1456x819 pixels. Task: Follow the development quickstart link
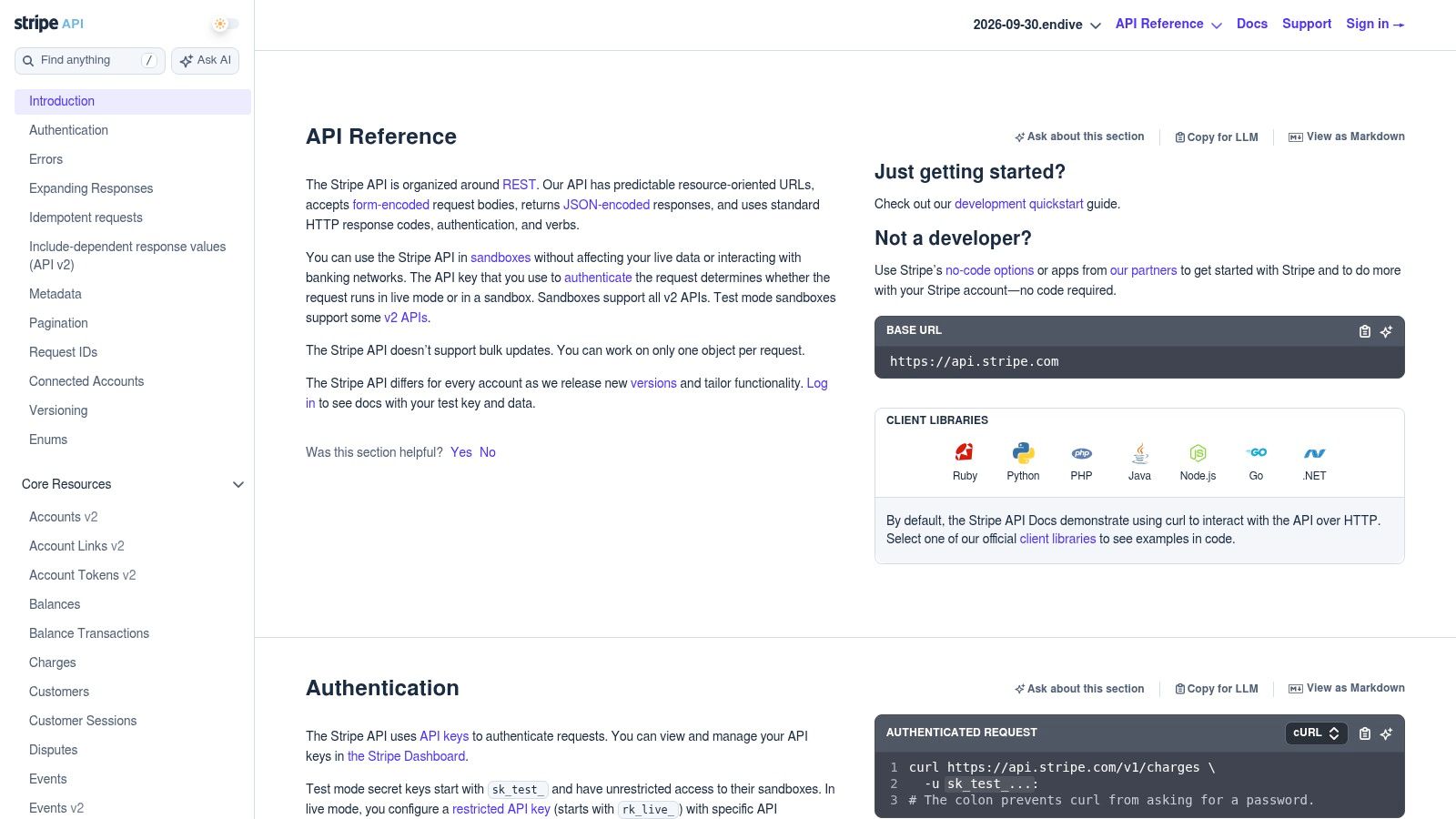[x=1018, y=204]
